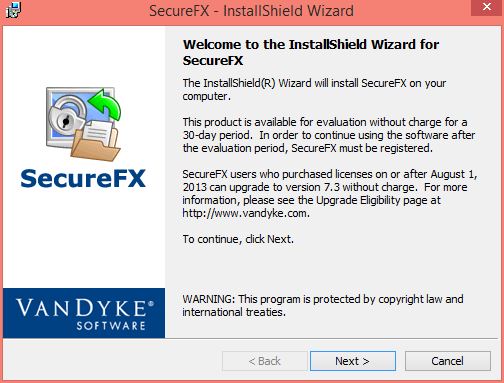Click the SecureFX - InstallShield Wizard title
This screenshot has width=504, height=383.
point(251,11)
